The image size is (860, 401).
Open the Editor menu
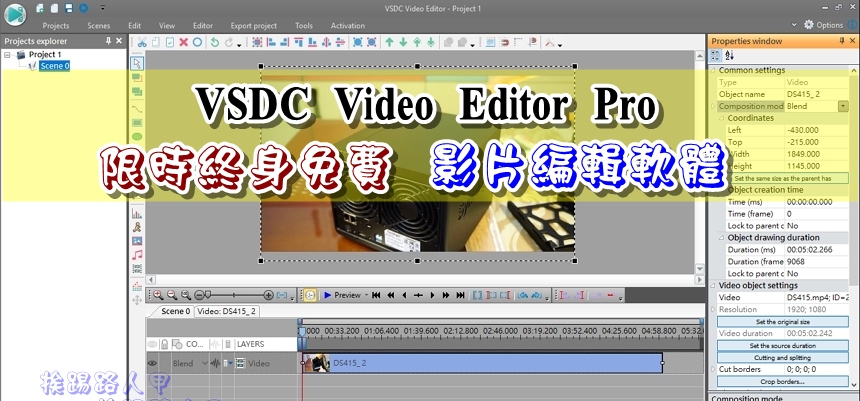tap(203, 25)
